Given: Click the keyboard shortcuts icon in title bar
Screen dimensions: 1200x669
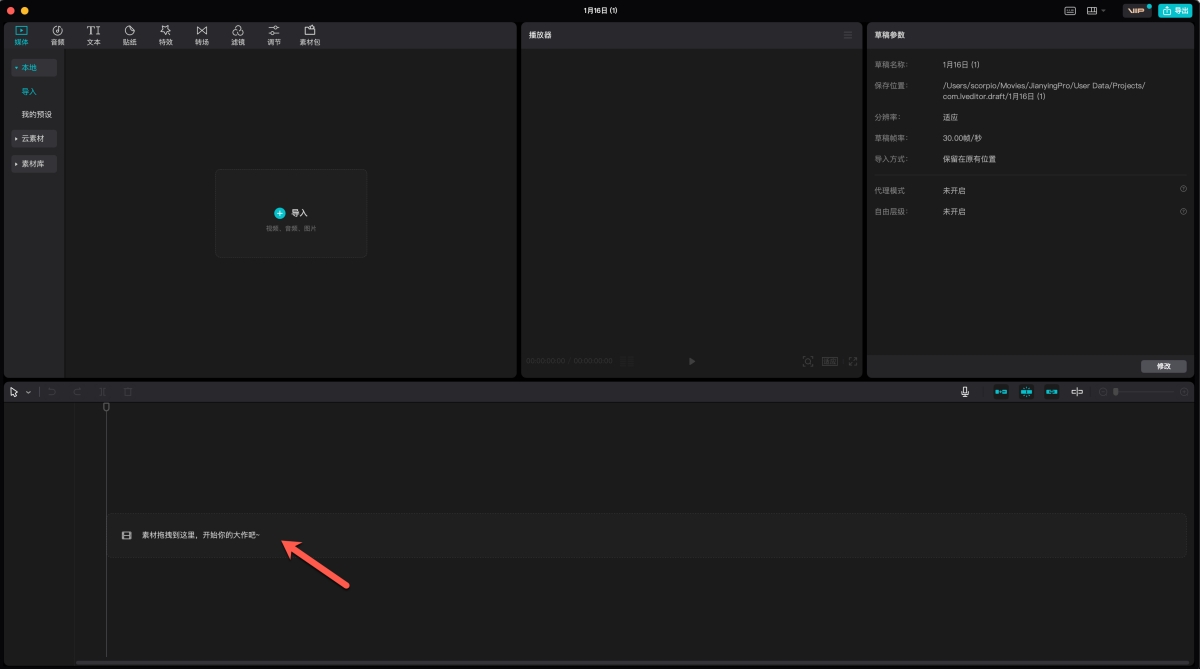Looking at the screenshot, I should pyautogui.click(x=1070, y=10).
